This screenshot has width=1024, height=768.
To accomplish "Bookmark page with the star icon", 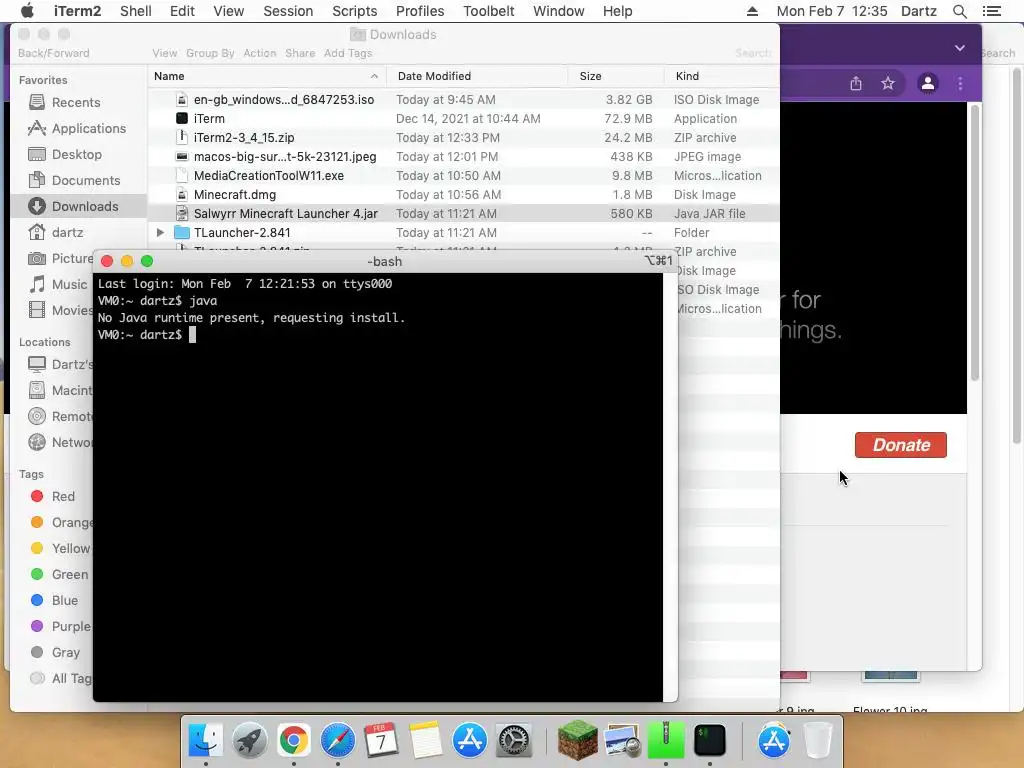I will [x=888, y=84].
